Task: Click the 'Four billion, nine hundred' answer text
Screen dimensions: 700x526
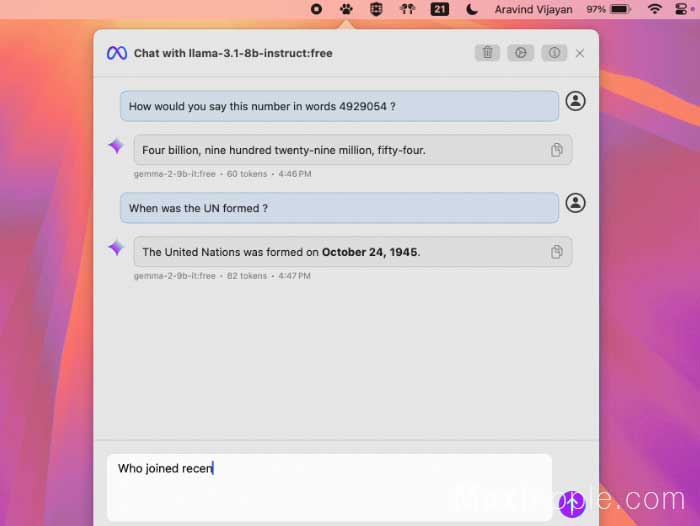Action: pos(284,150)
